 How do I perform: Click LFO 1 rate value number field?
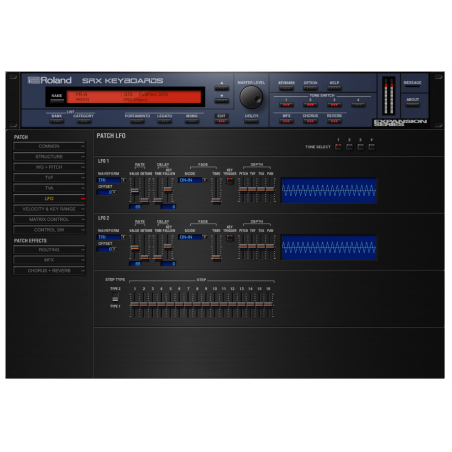tap(135, 207)
